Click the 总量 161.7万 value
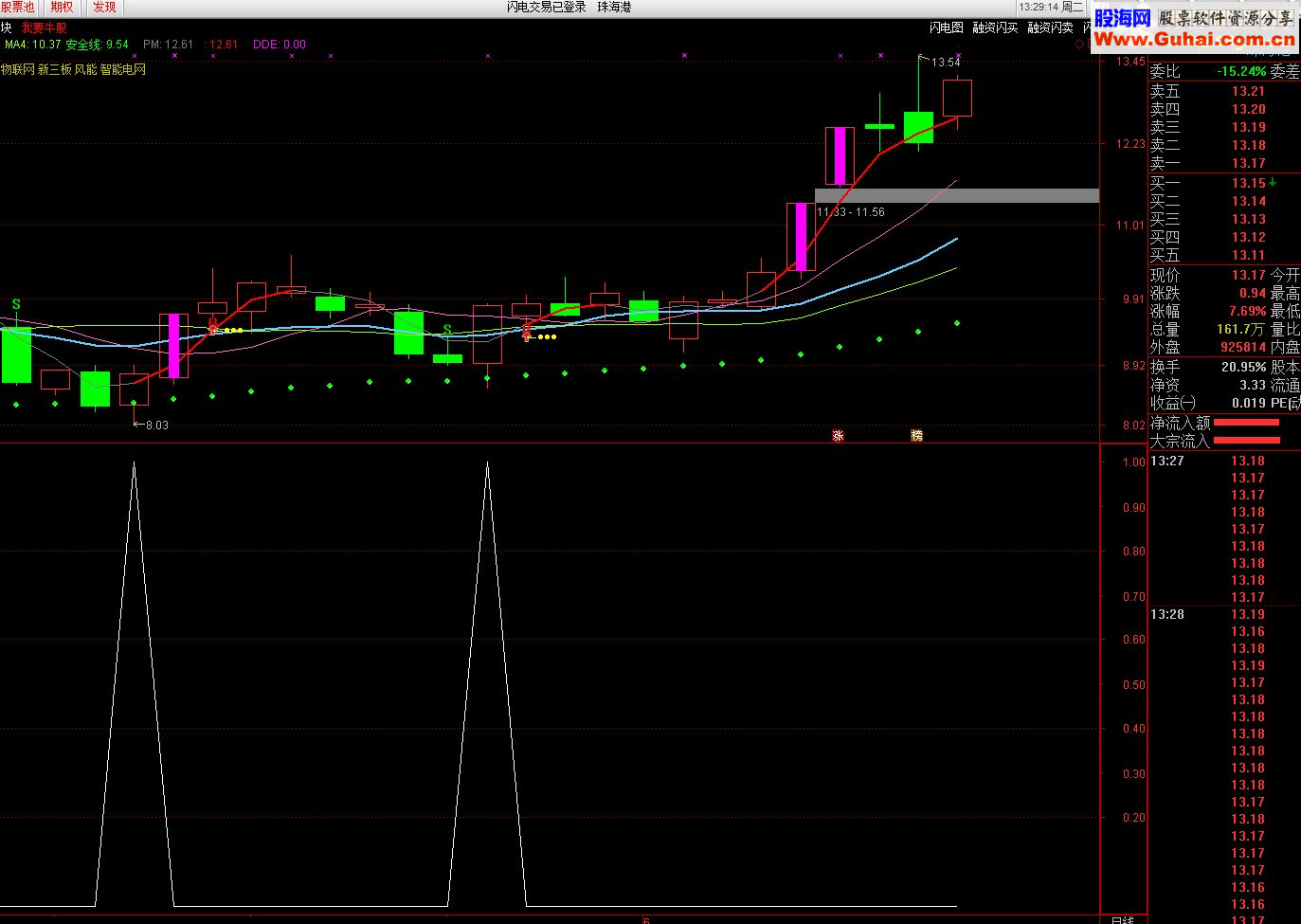This screenshot has height=924, width=1301. point(1241,329)
